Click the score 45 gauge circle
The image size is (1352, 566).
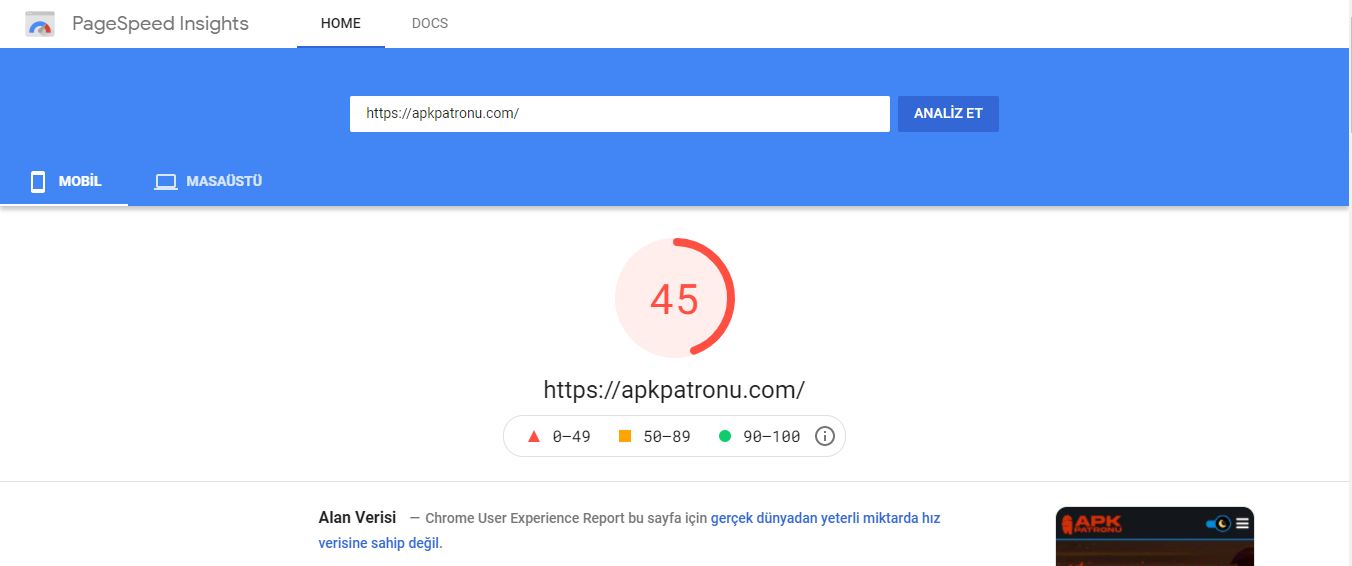click(675, 297)
